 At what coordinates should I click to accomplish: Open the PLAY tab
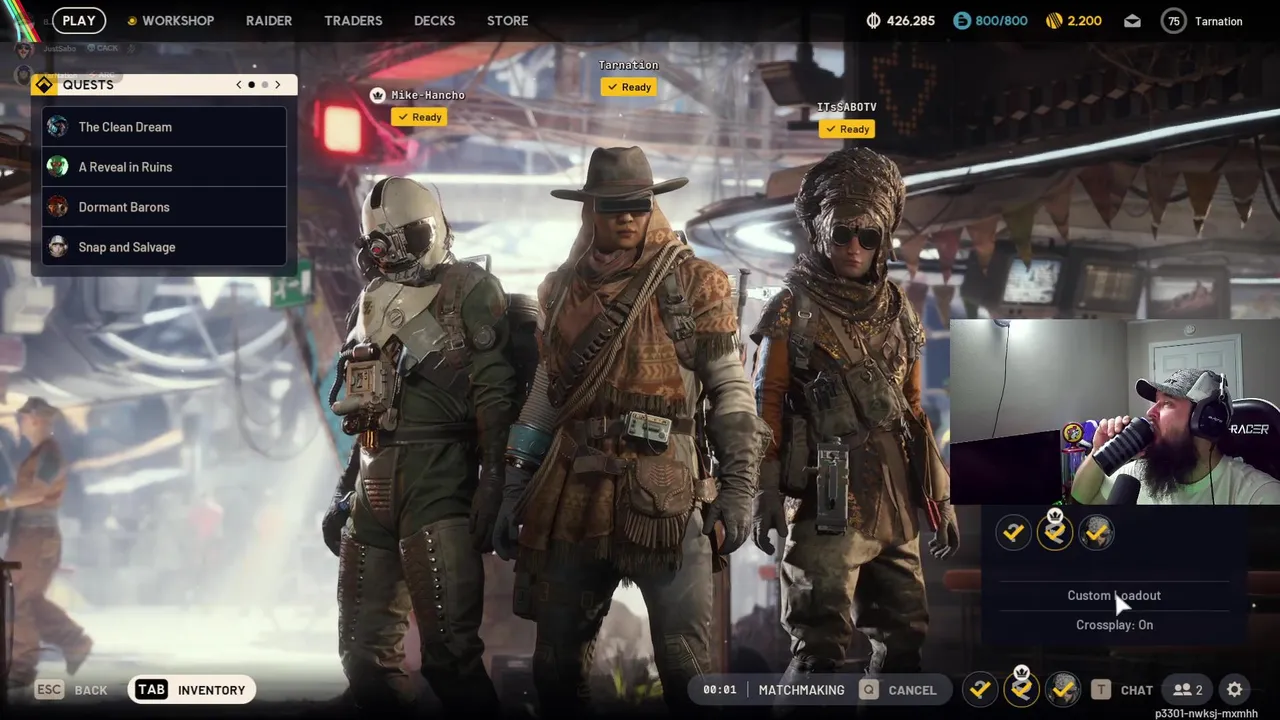(x=78, y=20)
